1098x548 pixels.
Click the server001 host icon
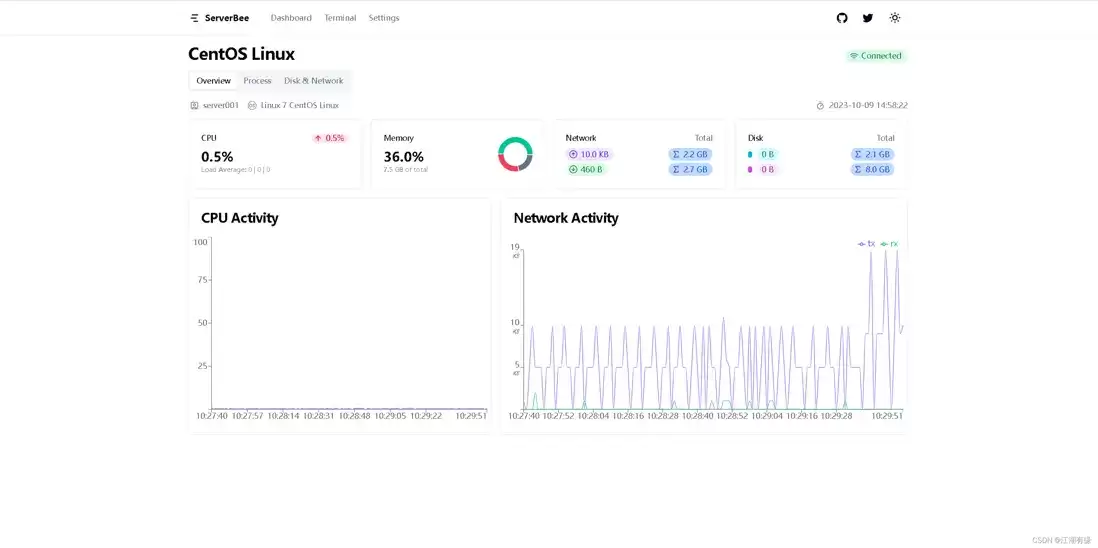(194, 106)
